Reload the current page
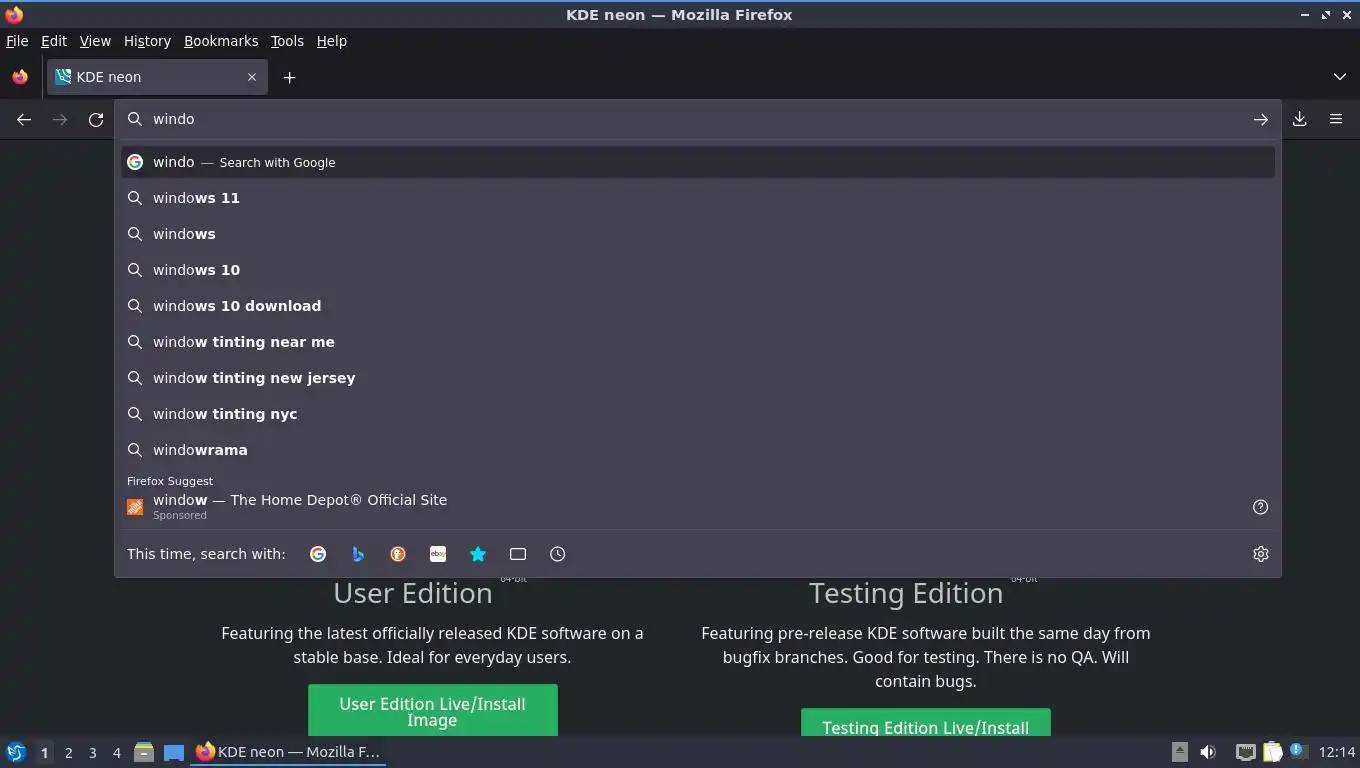Image resolution: width=1360 pixels, height=768 pixels. point(96,120)
